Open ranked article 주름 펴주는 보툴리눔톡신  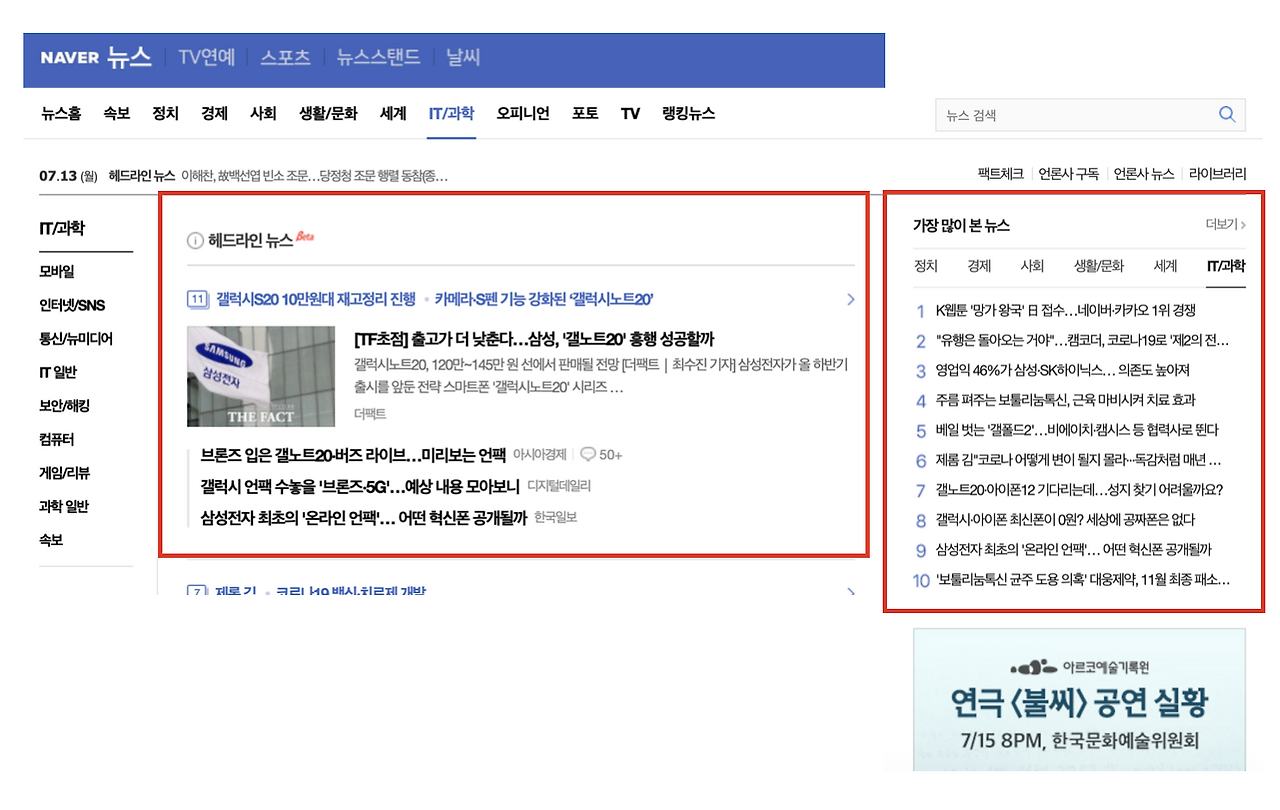(1065, 400)
